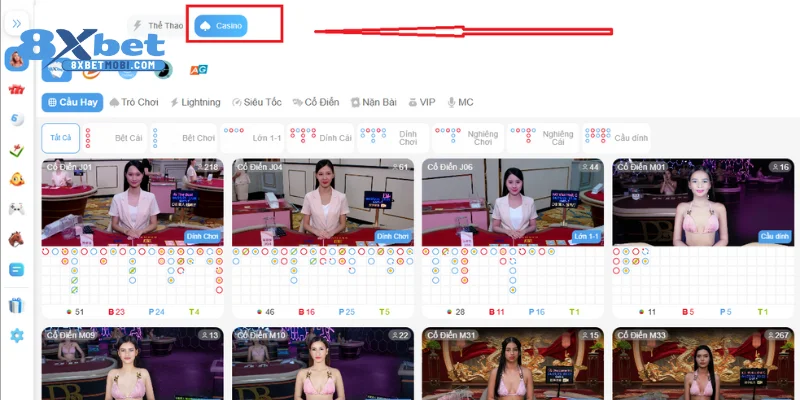Click the Dính Chơi badge on J01
Screen dimensions: 800x400
click(203, 236)
